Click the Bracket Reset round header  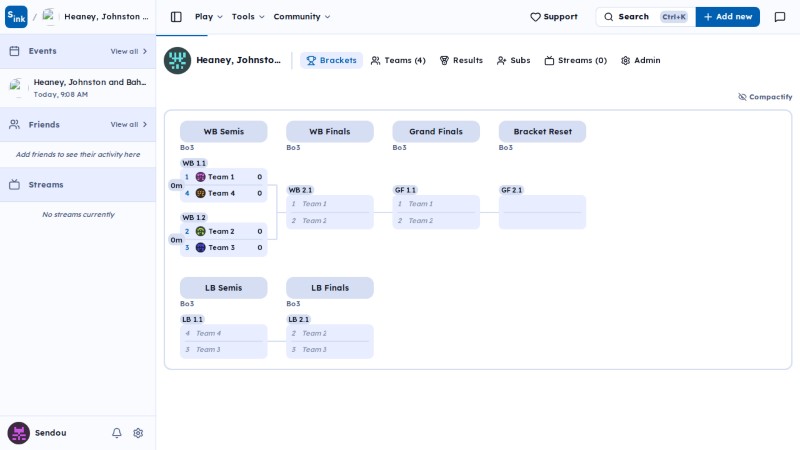(542, 131)
